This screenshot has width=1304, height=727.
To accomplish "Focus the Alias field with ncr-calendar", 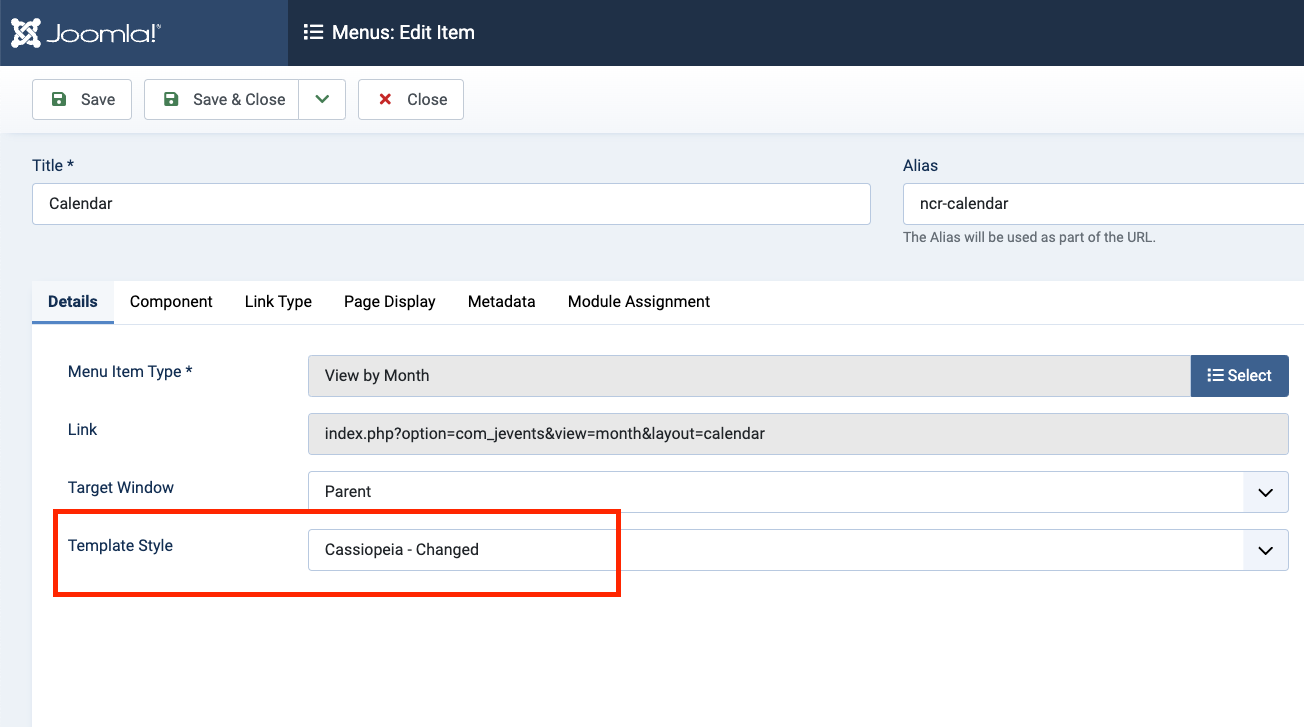I will coord(1100,204).
